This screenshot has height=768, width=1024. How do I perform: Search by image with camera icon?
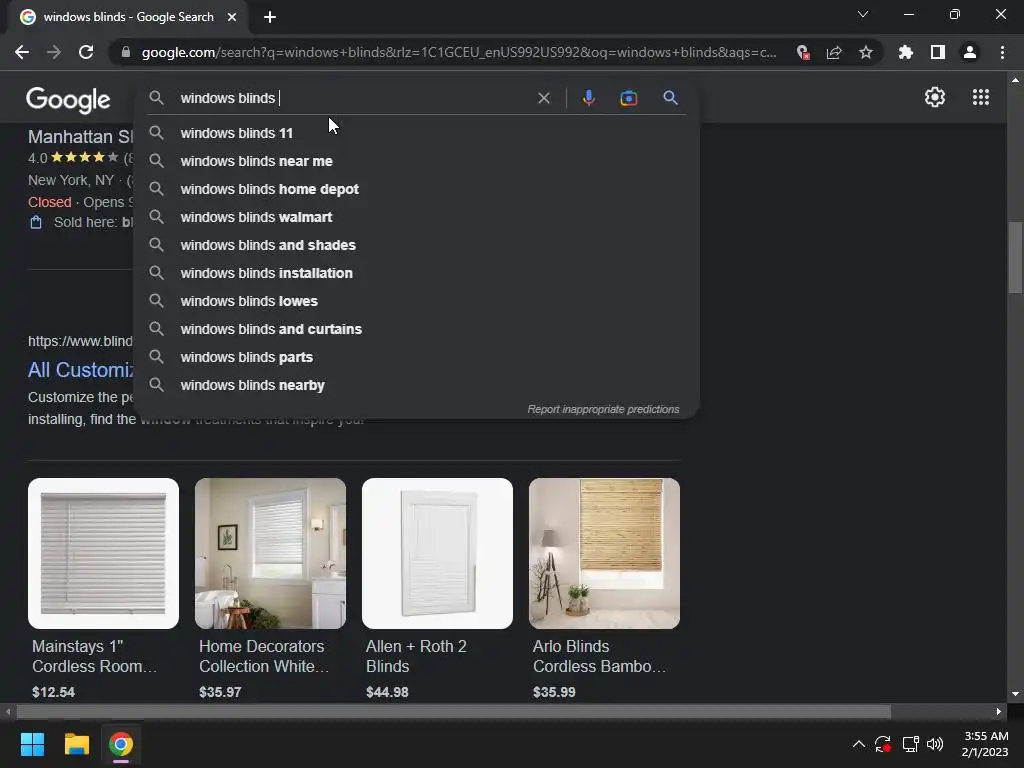[x=628, y=98]
